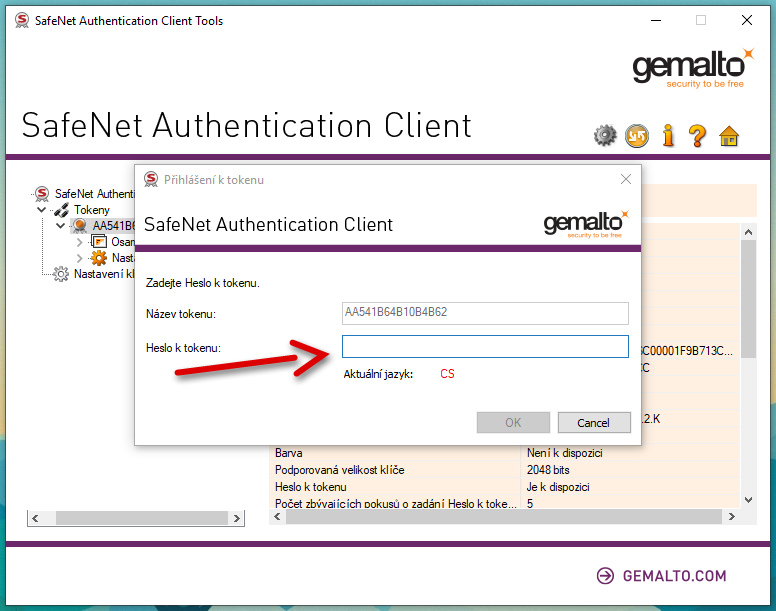The image size is (776, 611).
Task: Select the Tokeny tree node
Action: coord(92,210)
